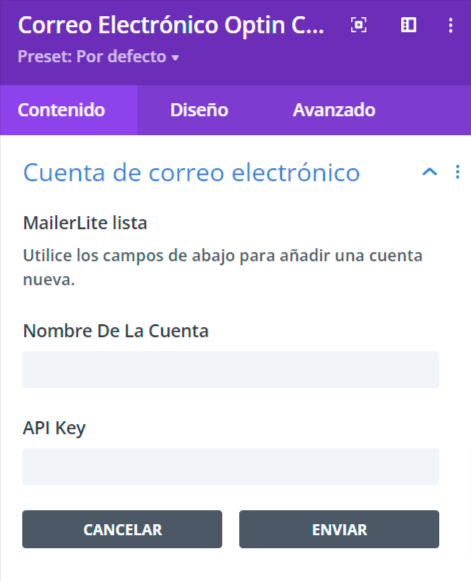
Task: Click the Utilice los campos description text
Action: point(223,267)
